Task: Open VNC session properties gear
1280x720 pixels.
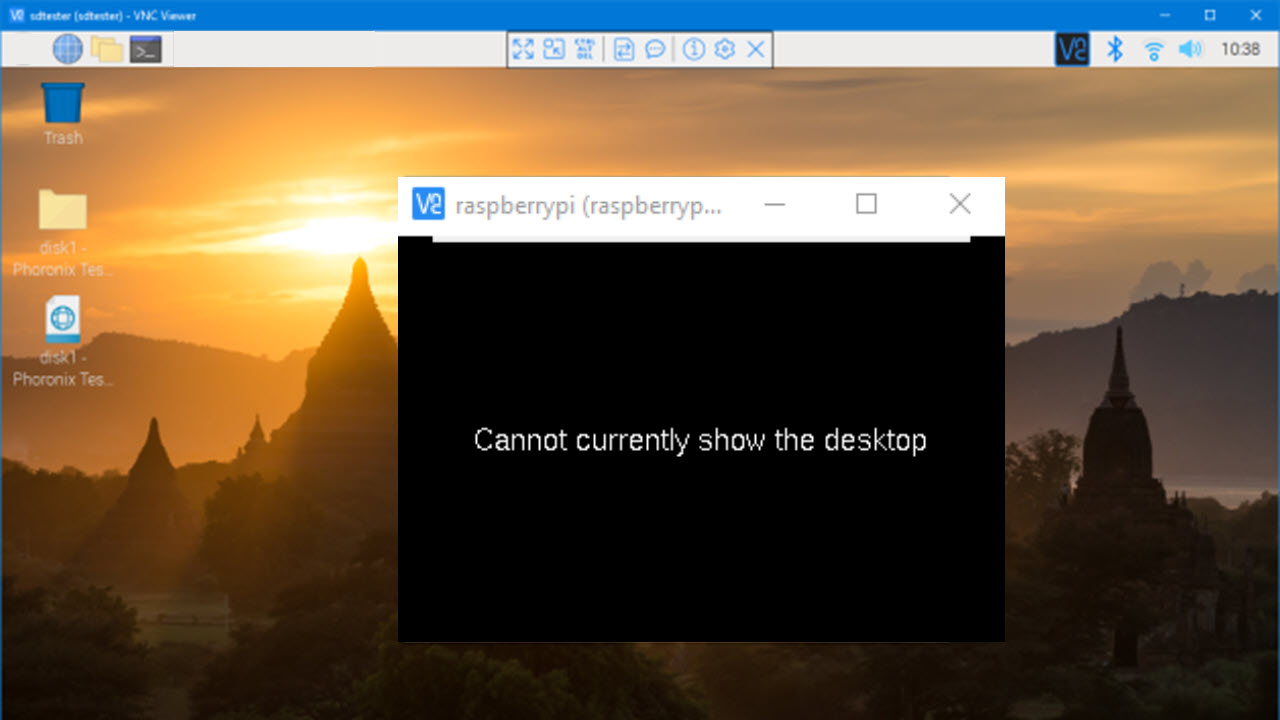Action: [723, 49]
